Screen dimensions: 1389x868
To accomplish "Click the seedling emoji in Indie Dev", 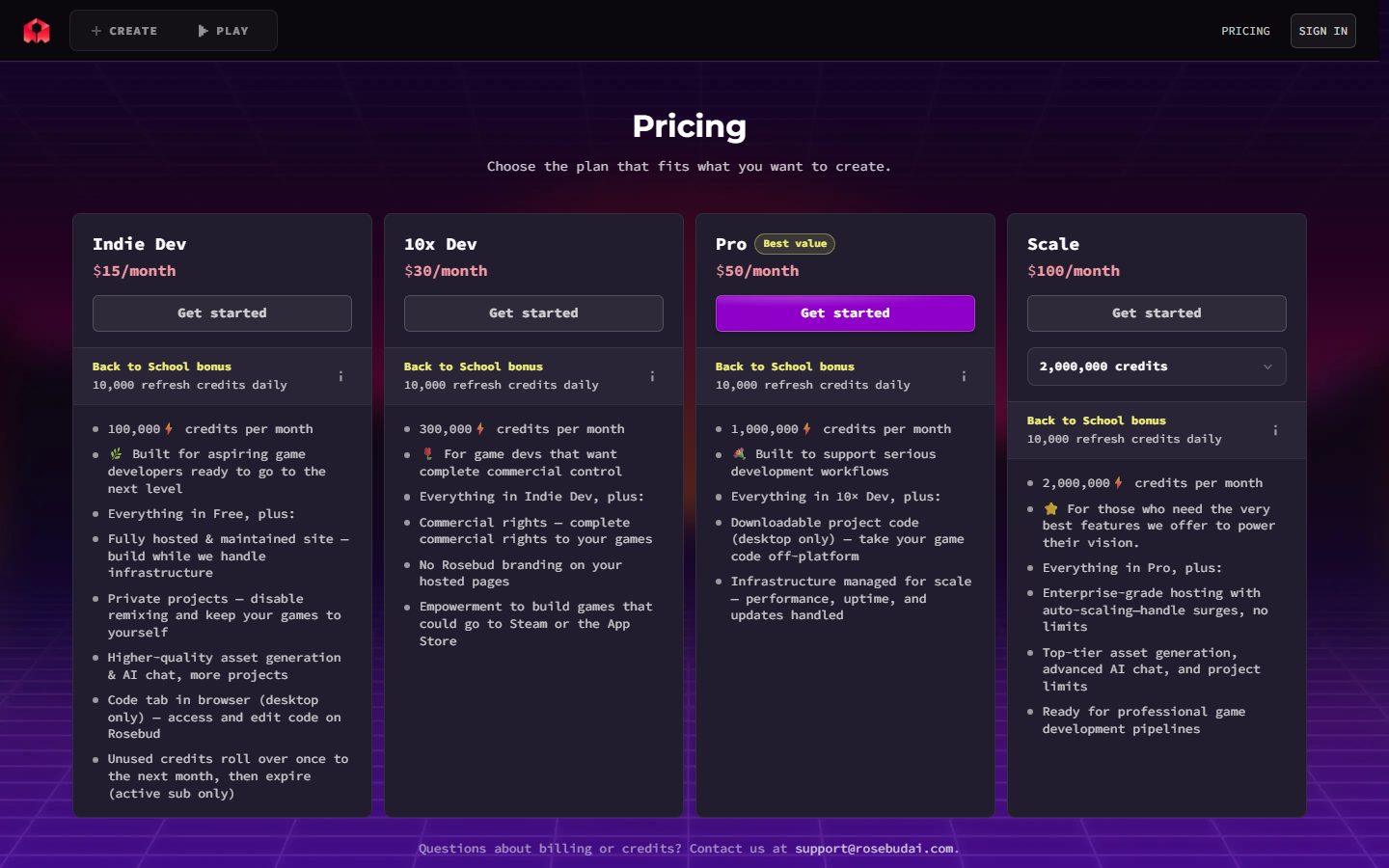I will [116, 454].
